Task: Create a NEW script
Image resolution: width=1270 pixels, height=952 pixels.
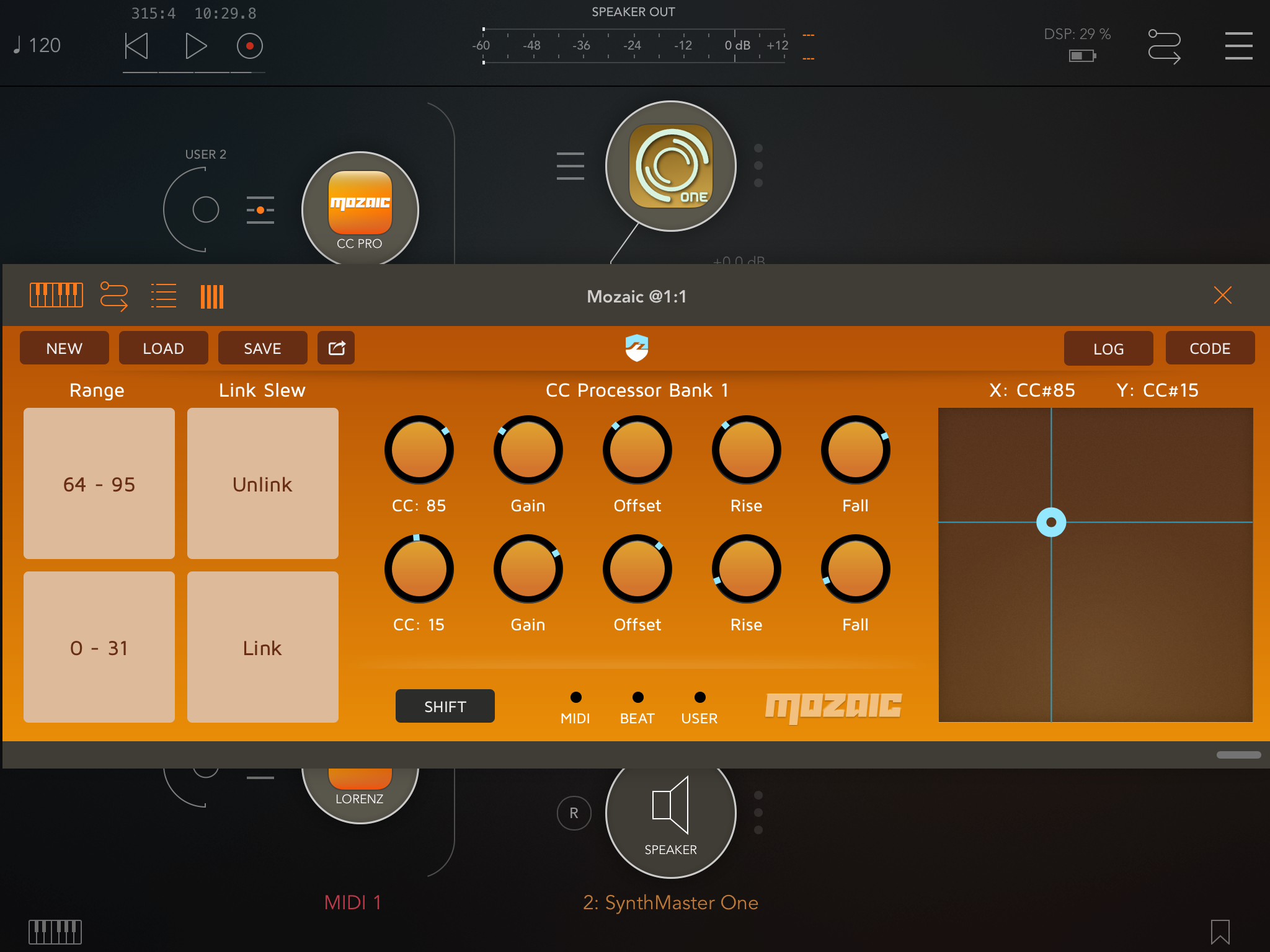Action: (64, 348)
